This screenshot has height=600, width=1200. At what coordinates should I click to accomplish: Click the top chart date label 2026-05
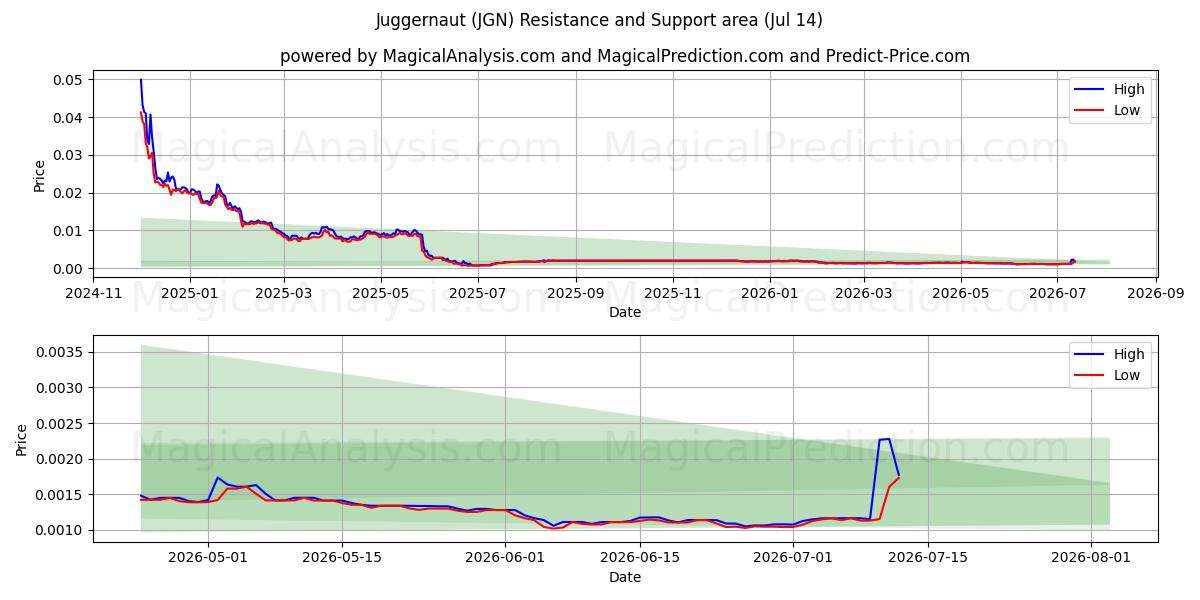tap(961, 294)
